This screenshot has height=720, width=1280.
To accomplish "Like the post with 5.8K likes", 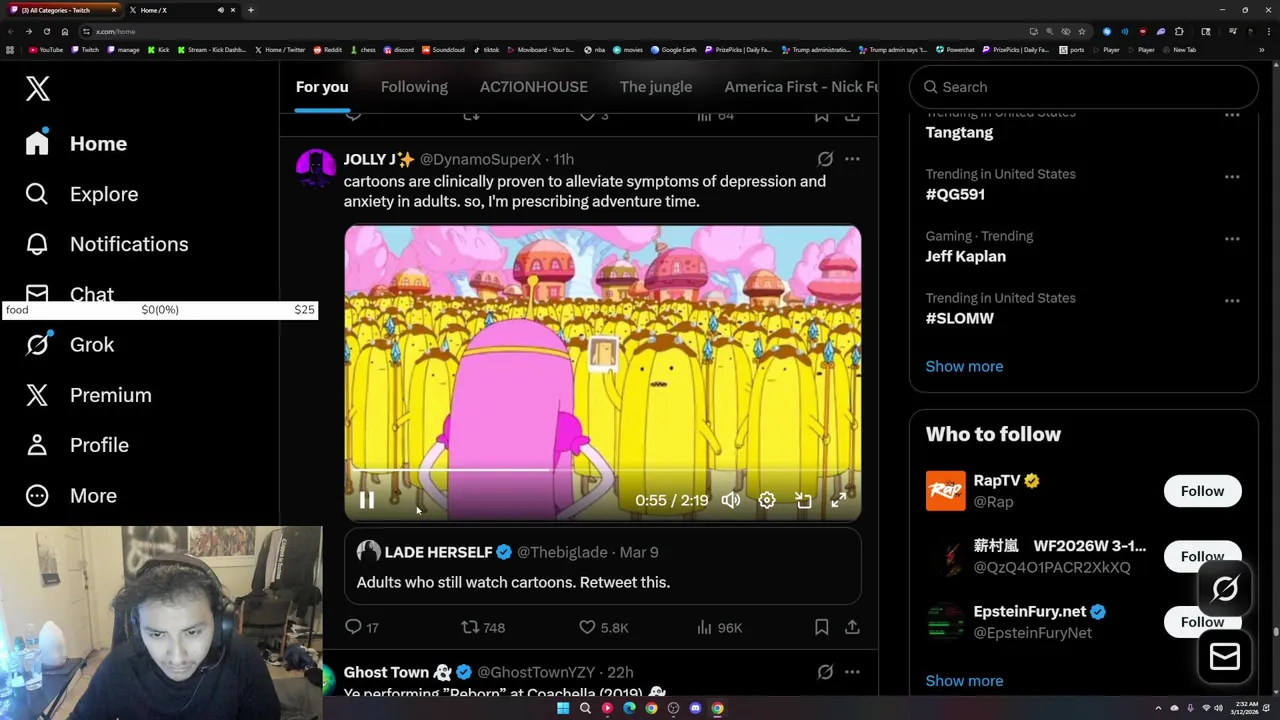I will tap(604, 627).
